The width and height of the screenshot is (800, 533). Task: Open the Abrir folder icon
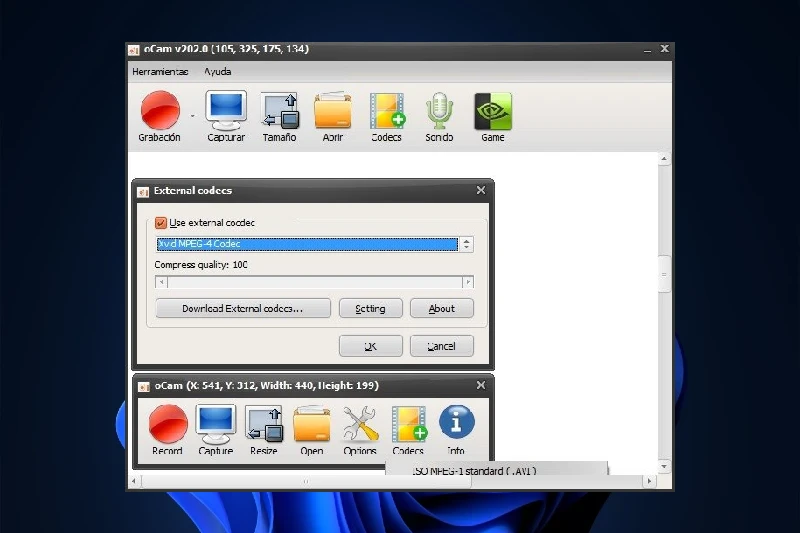[x=333, y=110]
